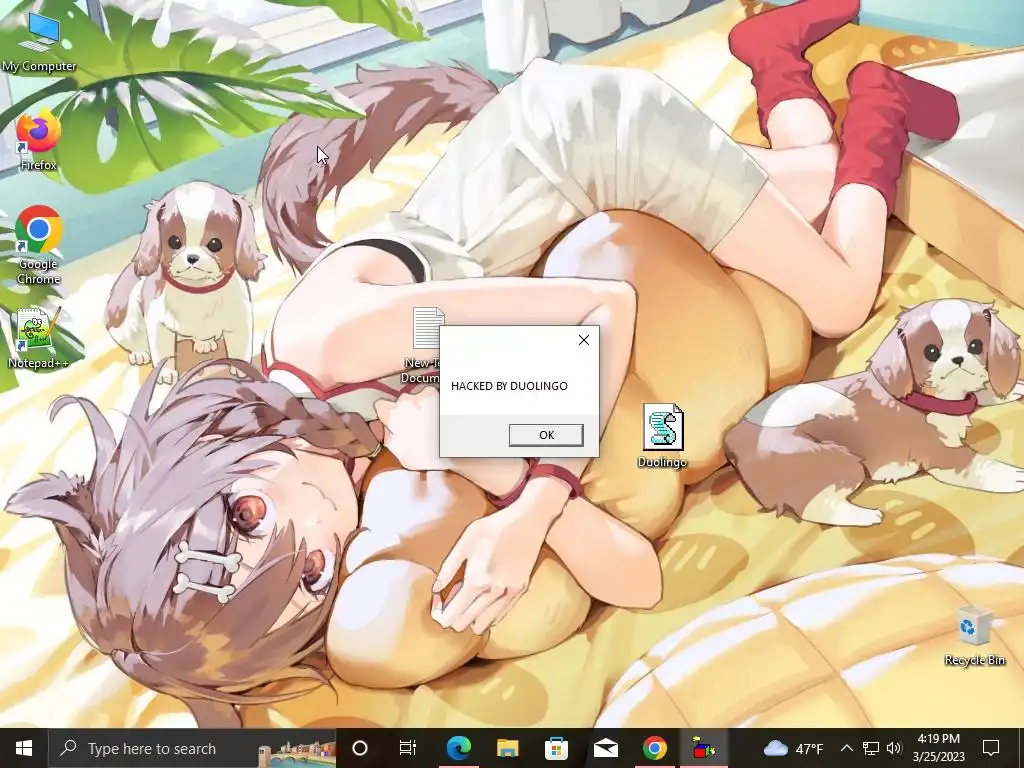The width and height of the screenshot is (1024, 768).
Task: Open File Explorer from taskbar
Action: pos(507,748)
